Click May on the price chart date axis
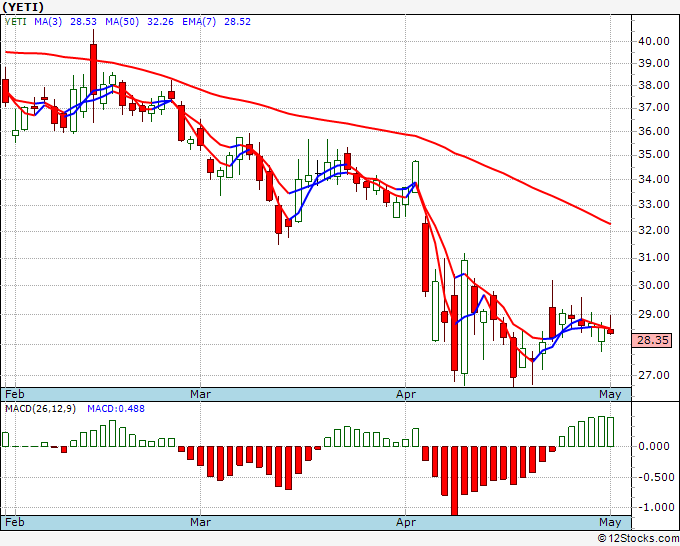The image size is (680, 546). point(610,394)
